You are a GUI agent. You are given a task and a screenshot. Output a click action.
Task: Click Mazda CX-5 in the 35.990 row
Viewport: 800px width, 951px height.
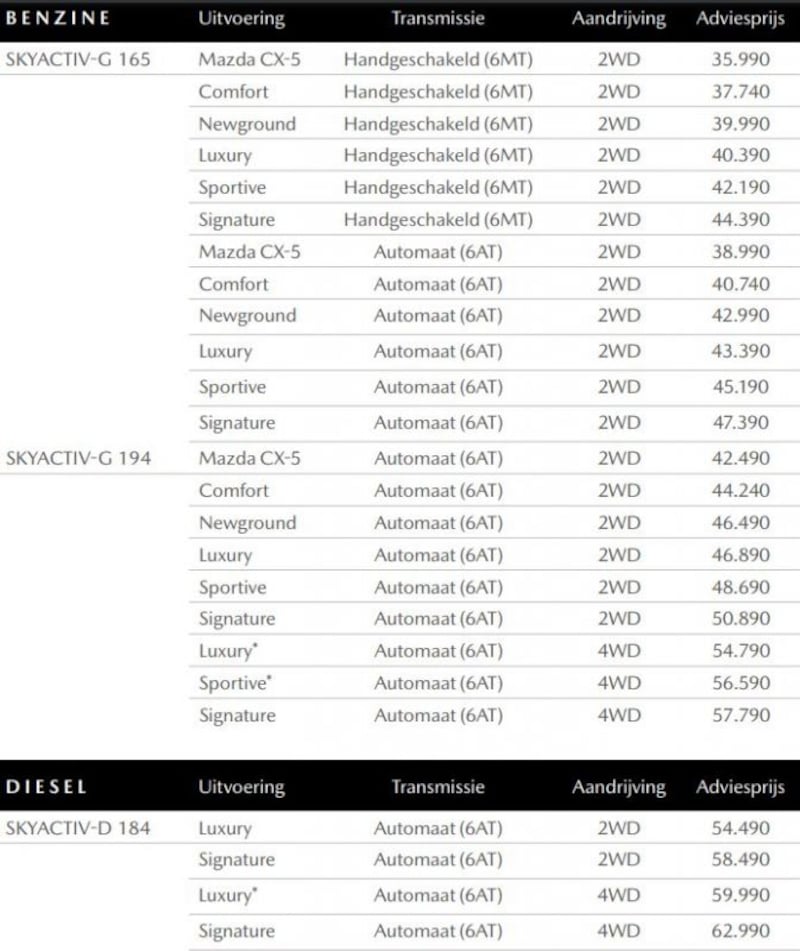(249, 59)
